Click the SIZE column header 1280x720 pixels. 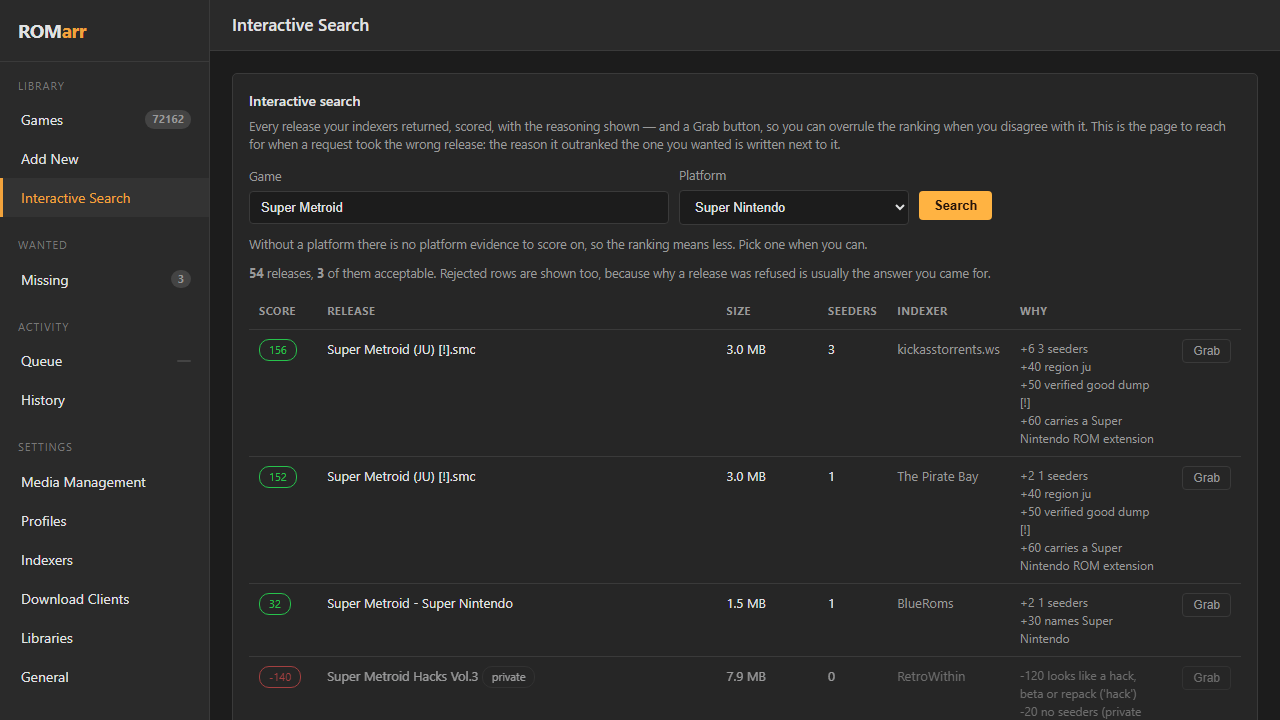click(738, 311)
